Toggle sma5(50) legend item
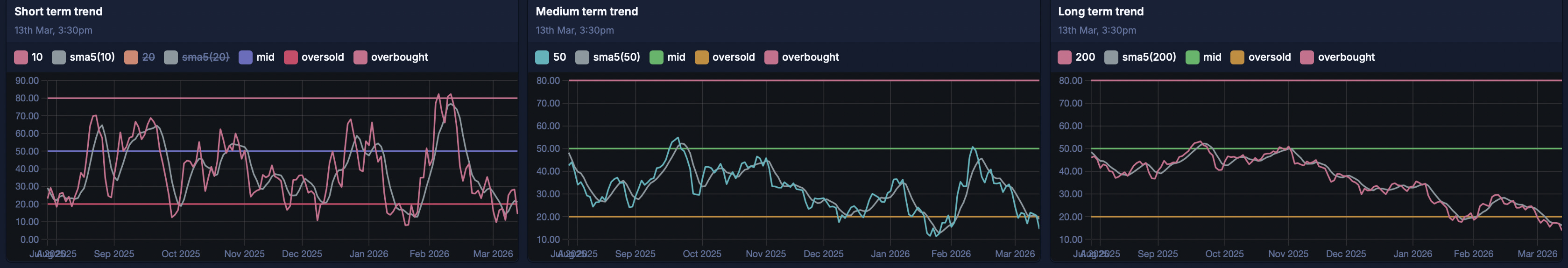The width and height of the screenshot is (1568, 268). [607, 57]
